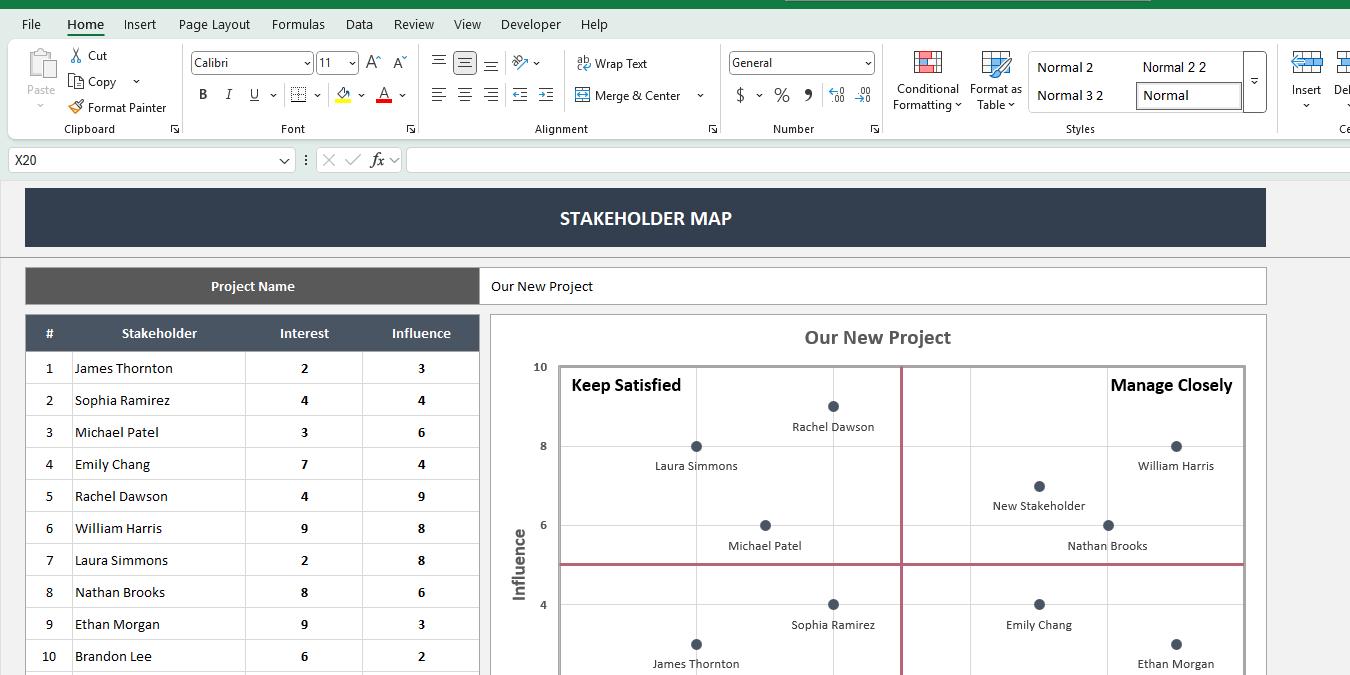This screenshot has height=675, width=1350.
Task: Click the Copy button
Action: [95, 82]
